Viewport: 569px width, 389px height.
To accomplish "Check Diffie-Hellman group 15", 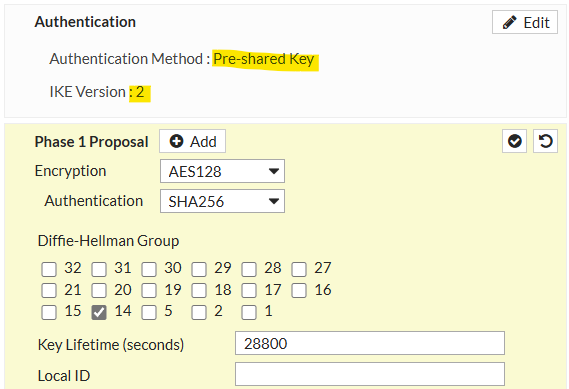I will (x=49, y=312).
